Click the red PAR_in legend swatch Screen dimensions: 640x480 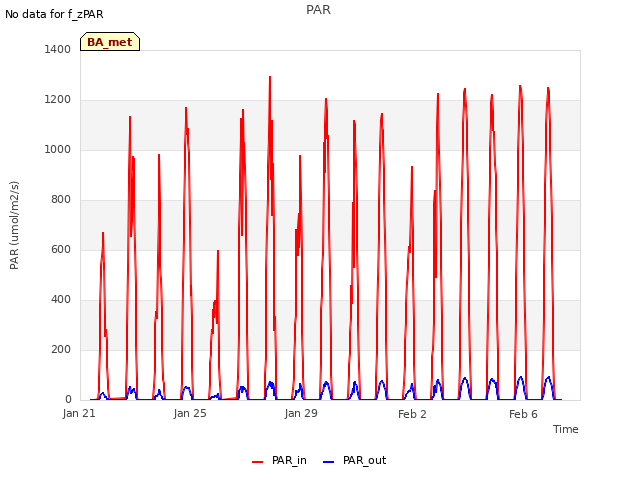pyautogui.click(x=258, y=462)
